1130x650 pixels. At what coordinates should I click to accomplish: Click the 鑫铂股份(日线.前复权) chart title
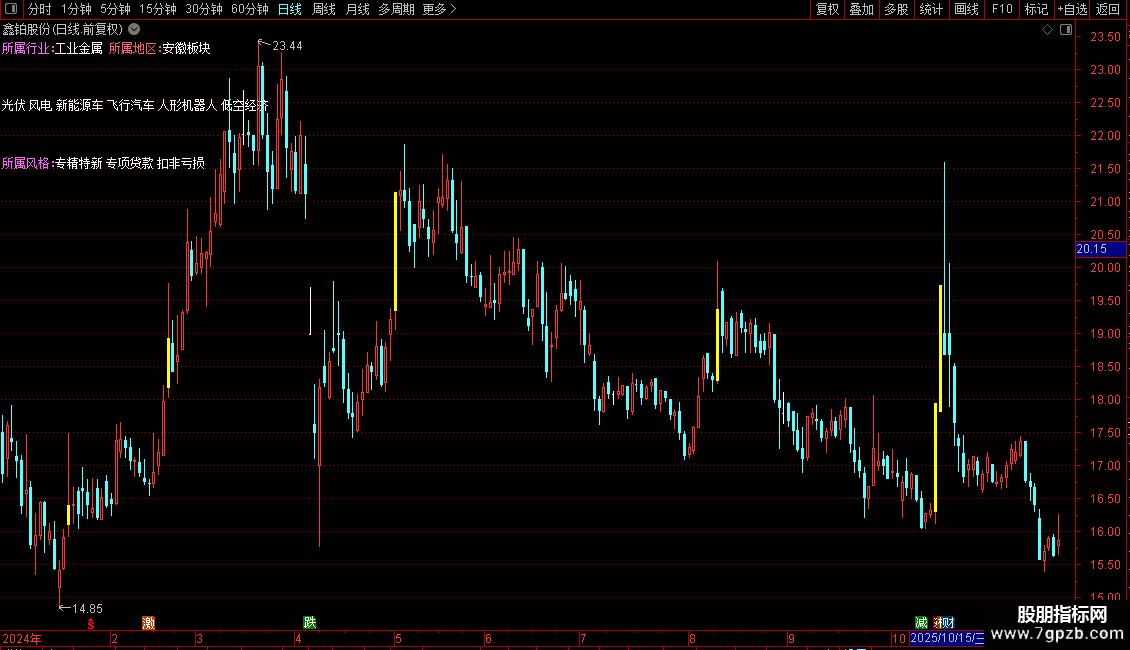[63, 29]
